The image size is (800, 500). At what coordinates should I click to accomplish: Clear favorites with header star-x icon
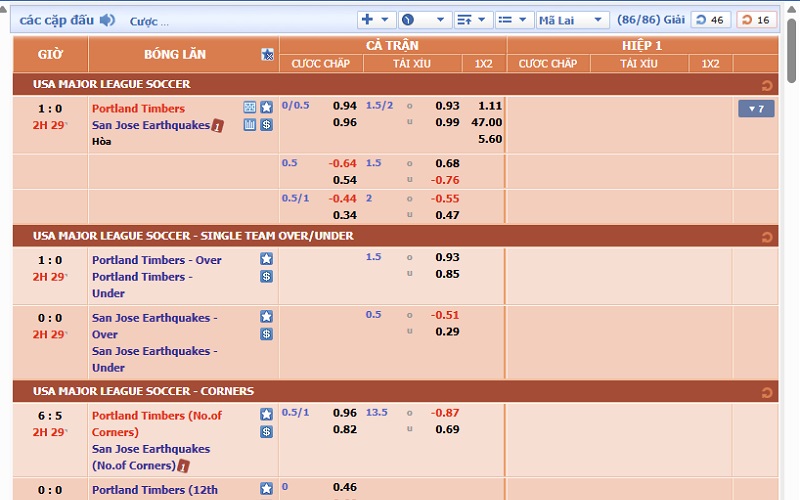click(267, 55)
